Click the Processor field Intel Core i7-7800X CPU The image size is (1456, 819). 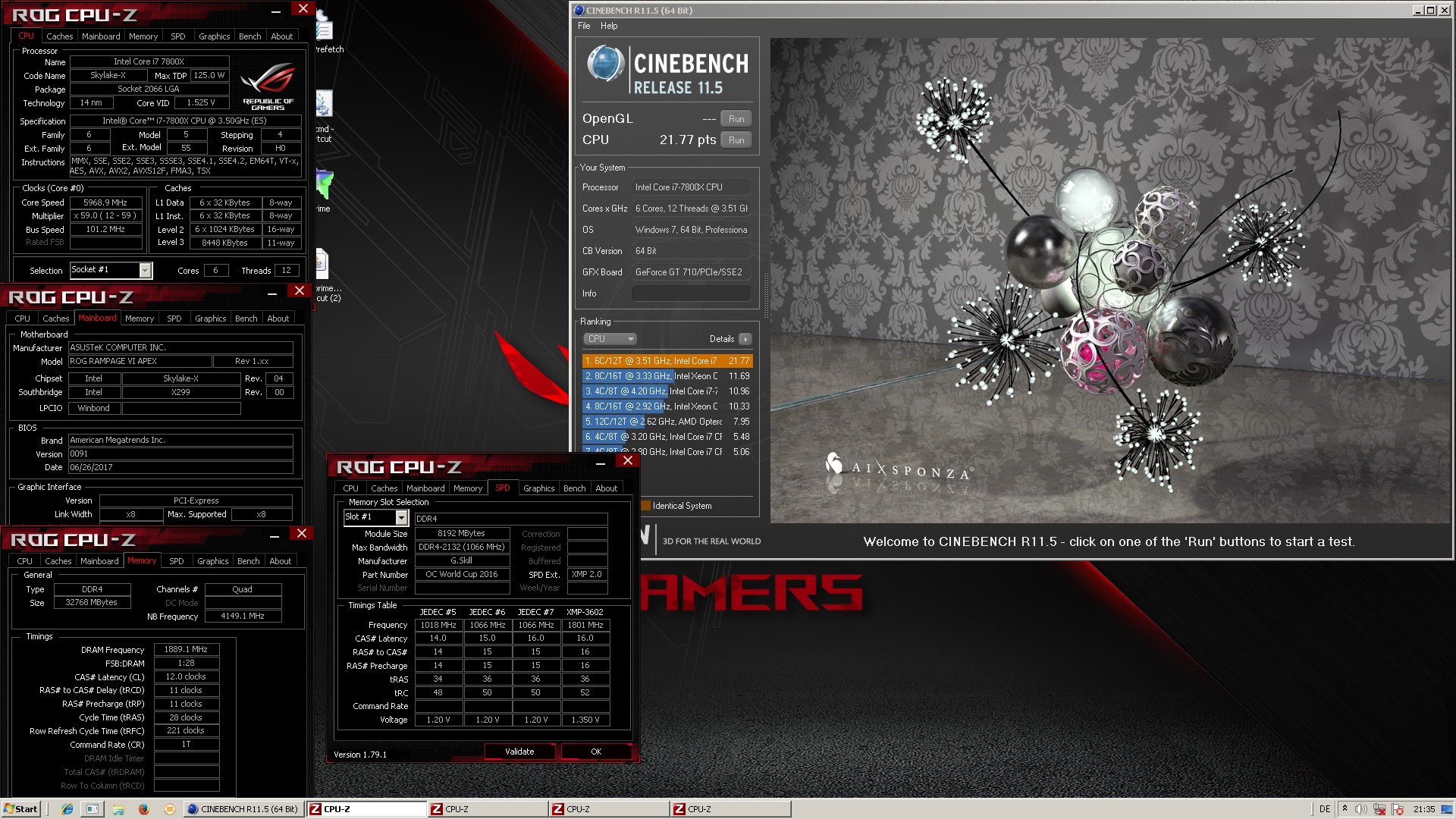pos(692,187)
